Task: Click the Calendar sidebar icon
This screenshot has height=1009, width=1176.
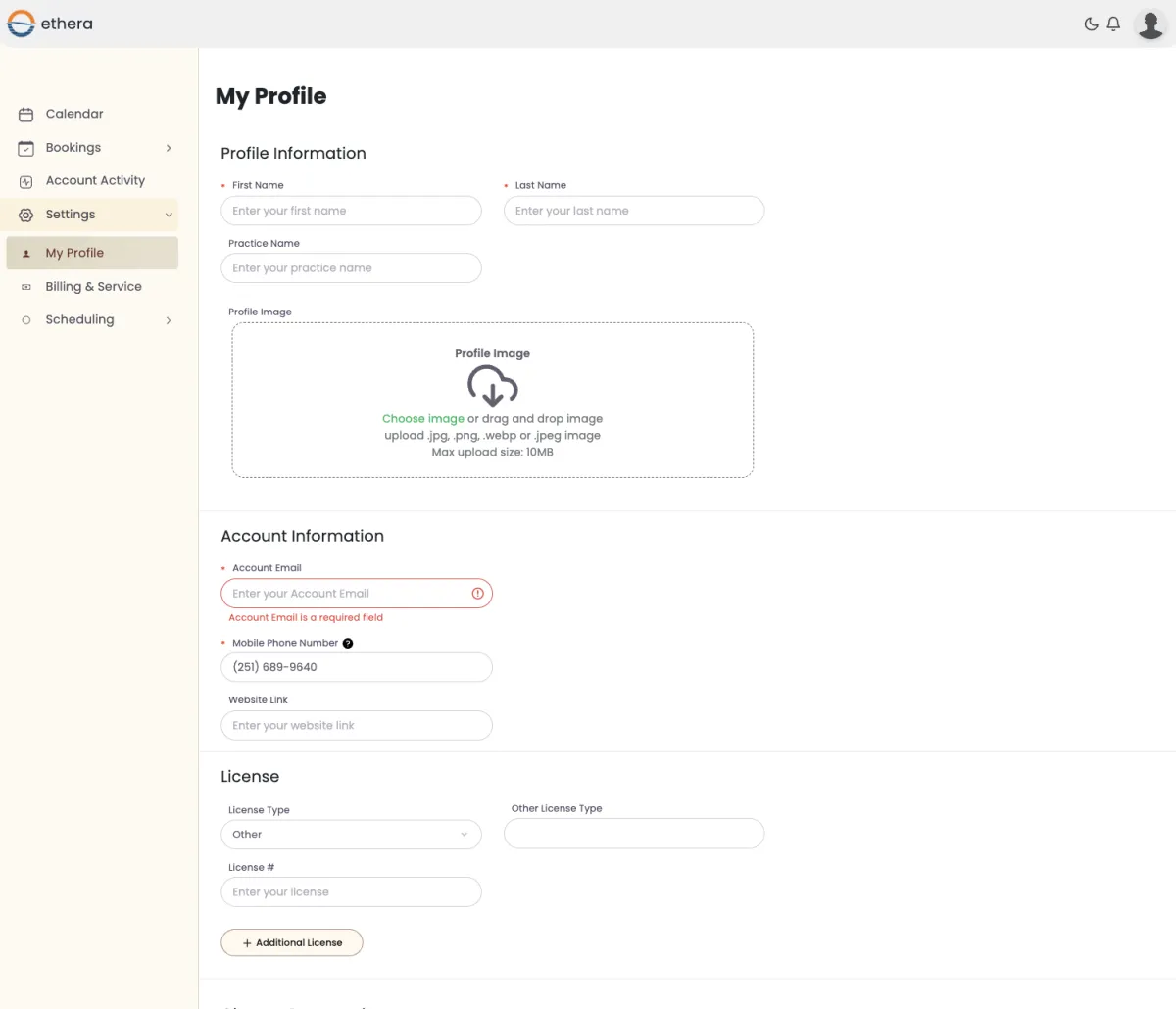Action: (x=26, y=115)
